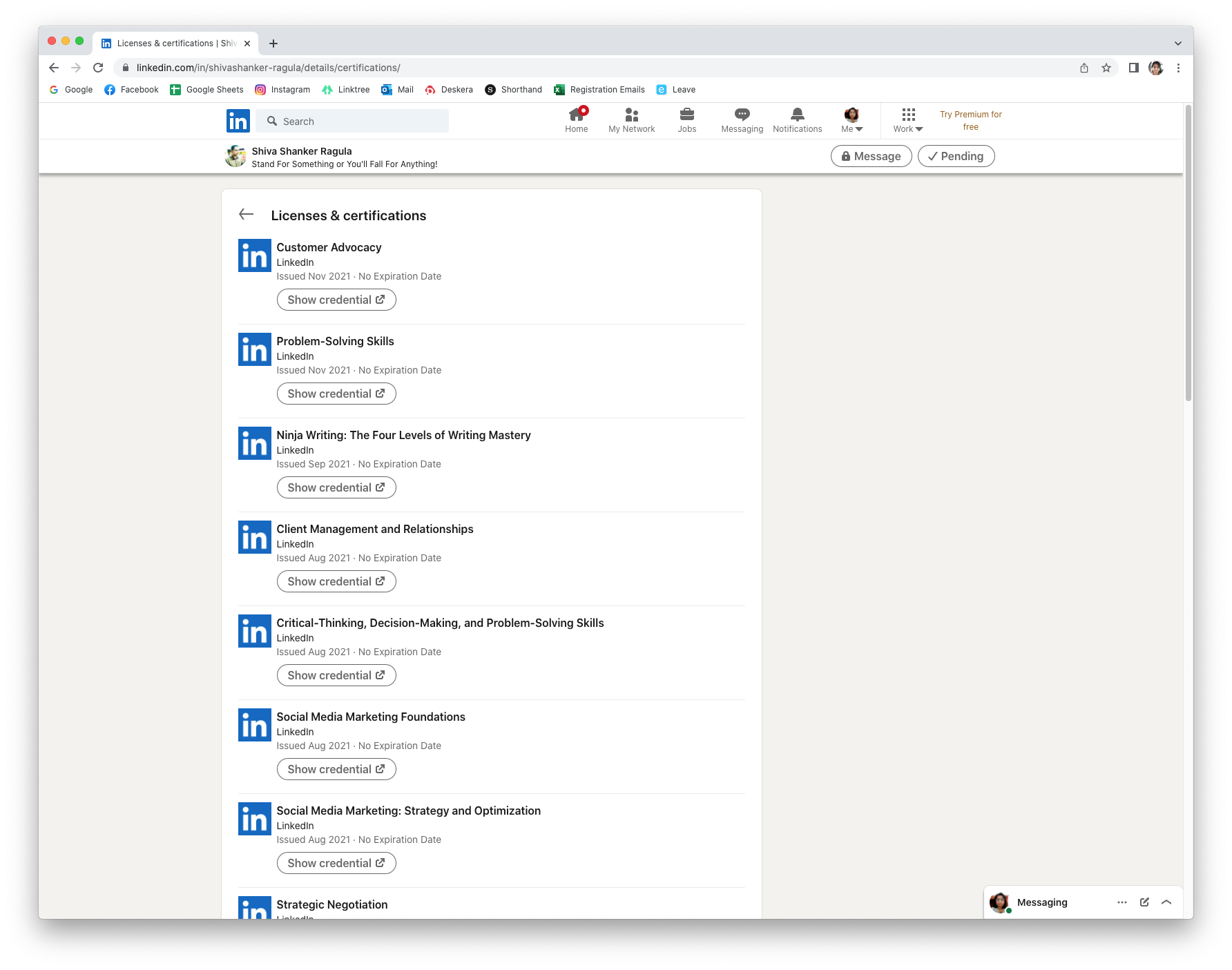Bookmark this page with the star icon
This screenshot has width=1232, height=970.
(1106, 68)
